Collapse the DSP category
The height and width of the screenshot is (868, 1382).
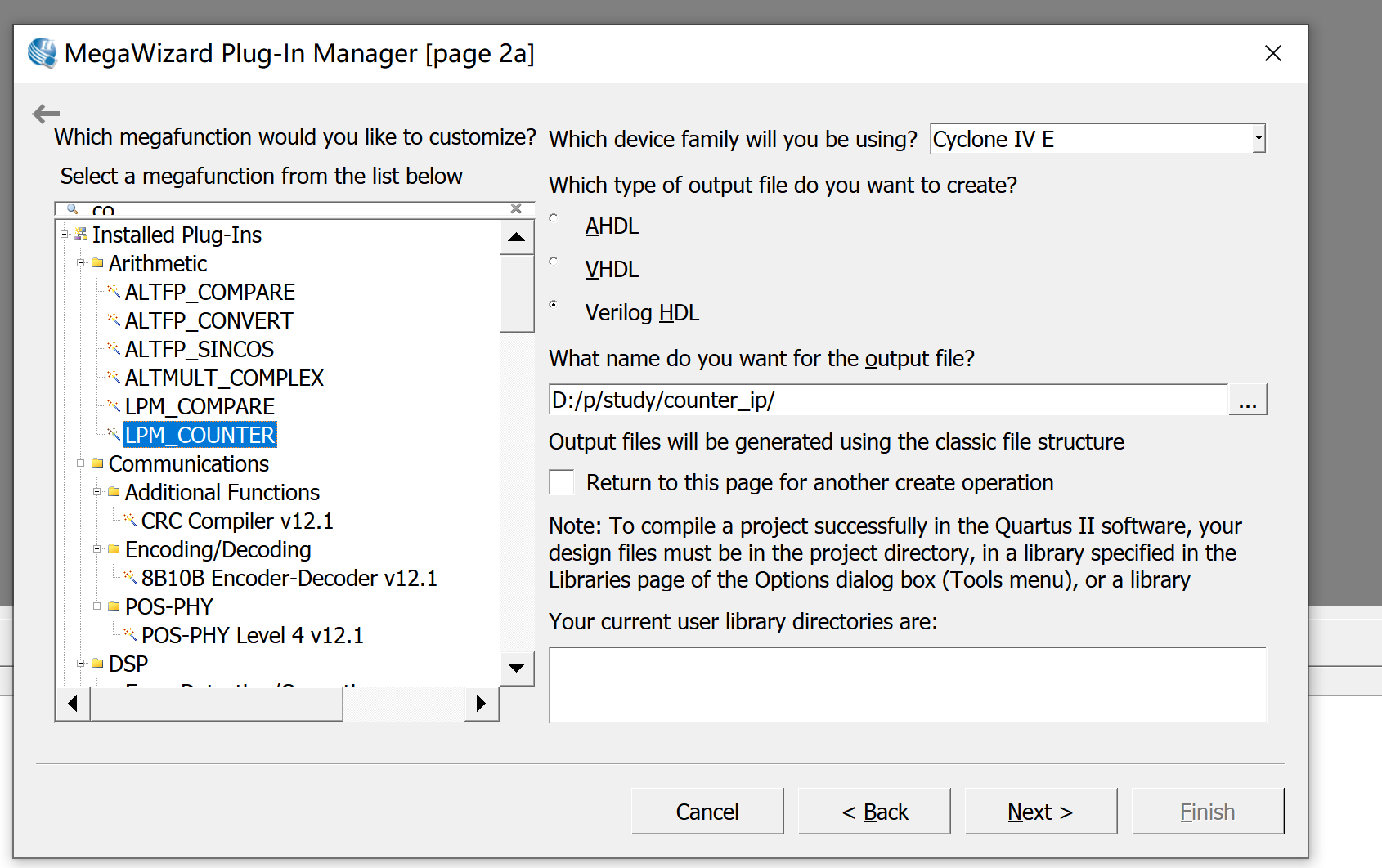coord(81,664)
